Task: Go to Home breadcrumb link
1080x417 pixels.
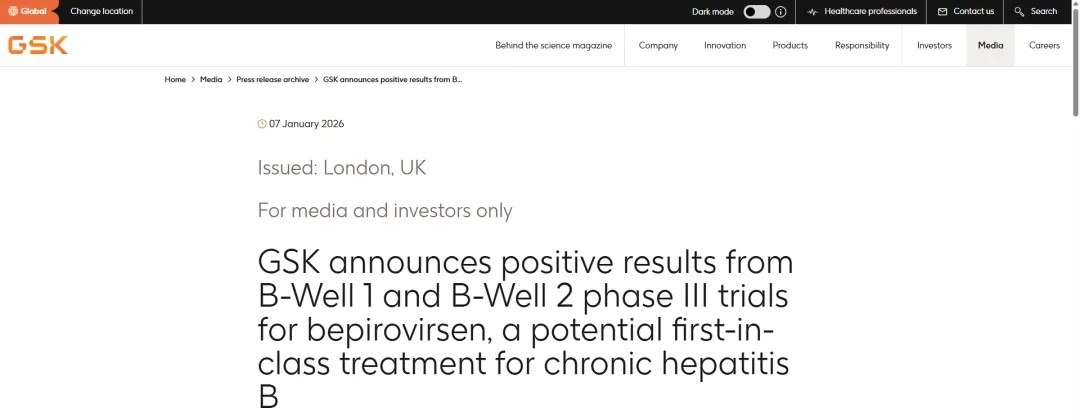Action: [x=175, y=80]
